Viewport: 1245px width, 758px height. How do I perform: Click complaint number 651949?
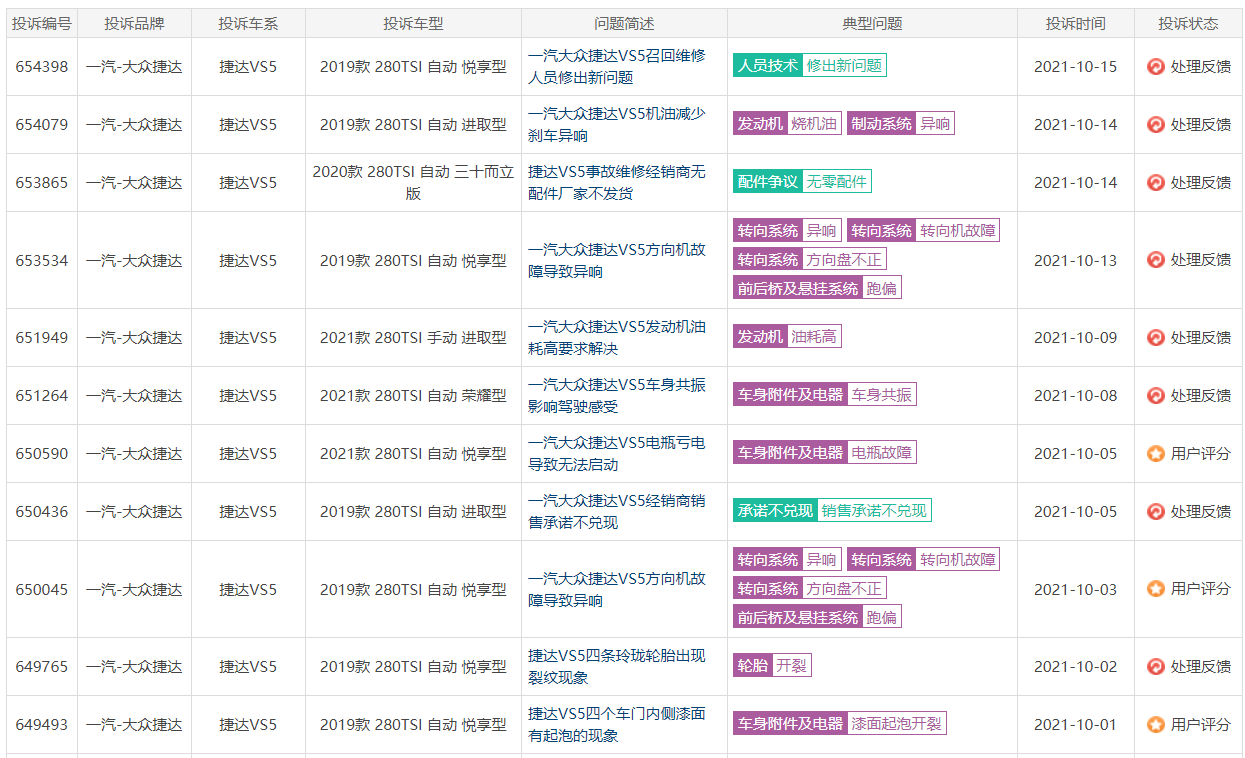[42, 338]
